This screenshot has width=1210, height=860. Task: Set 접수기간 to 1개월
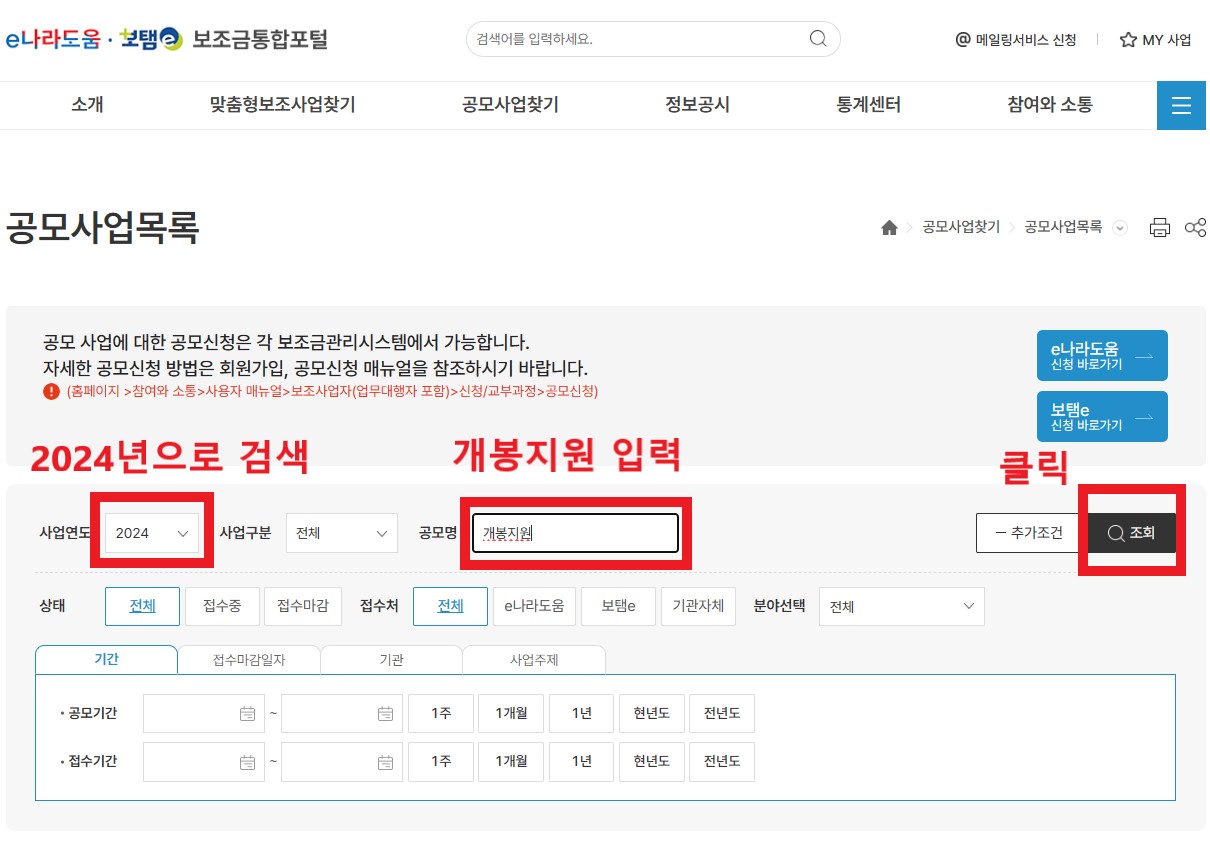pyautogui.click(x=510, y=762)
